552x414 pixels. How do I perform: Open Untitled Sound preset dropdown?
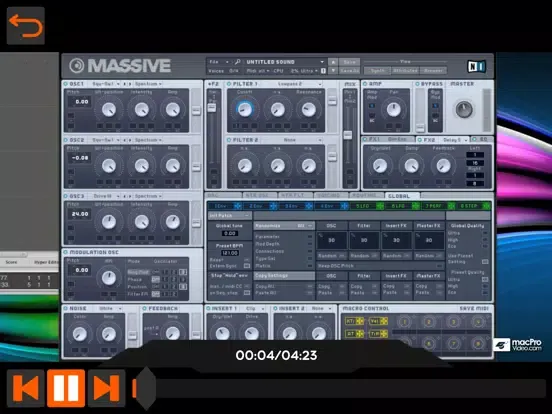284,62
